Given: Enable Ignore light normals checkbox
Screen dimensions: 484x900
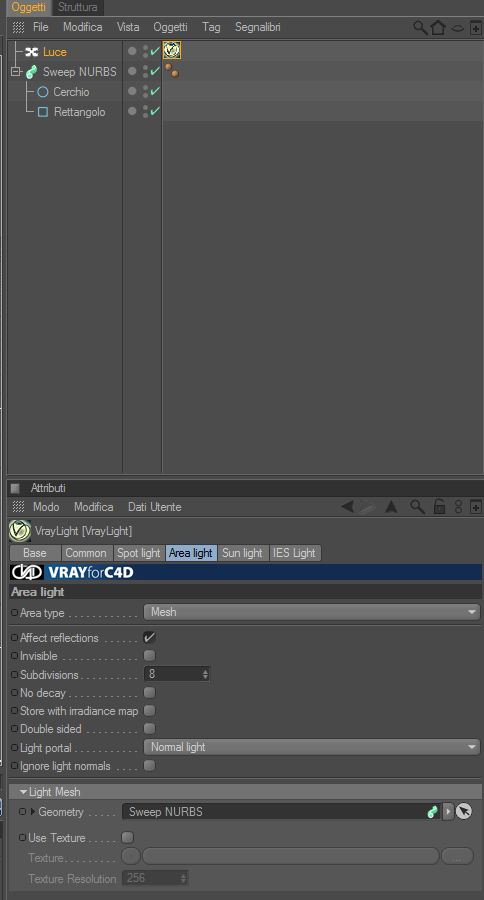Looking at the screenshot, I should click(149, 766).
